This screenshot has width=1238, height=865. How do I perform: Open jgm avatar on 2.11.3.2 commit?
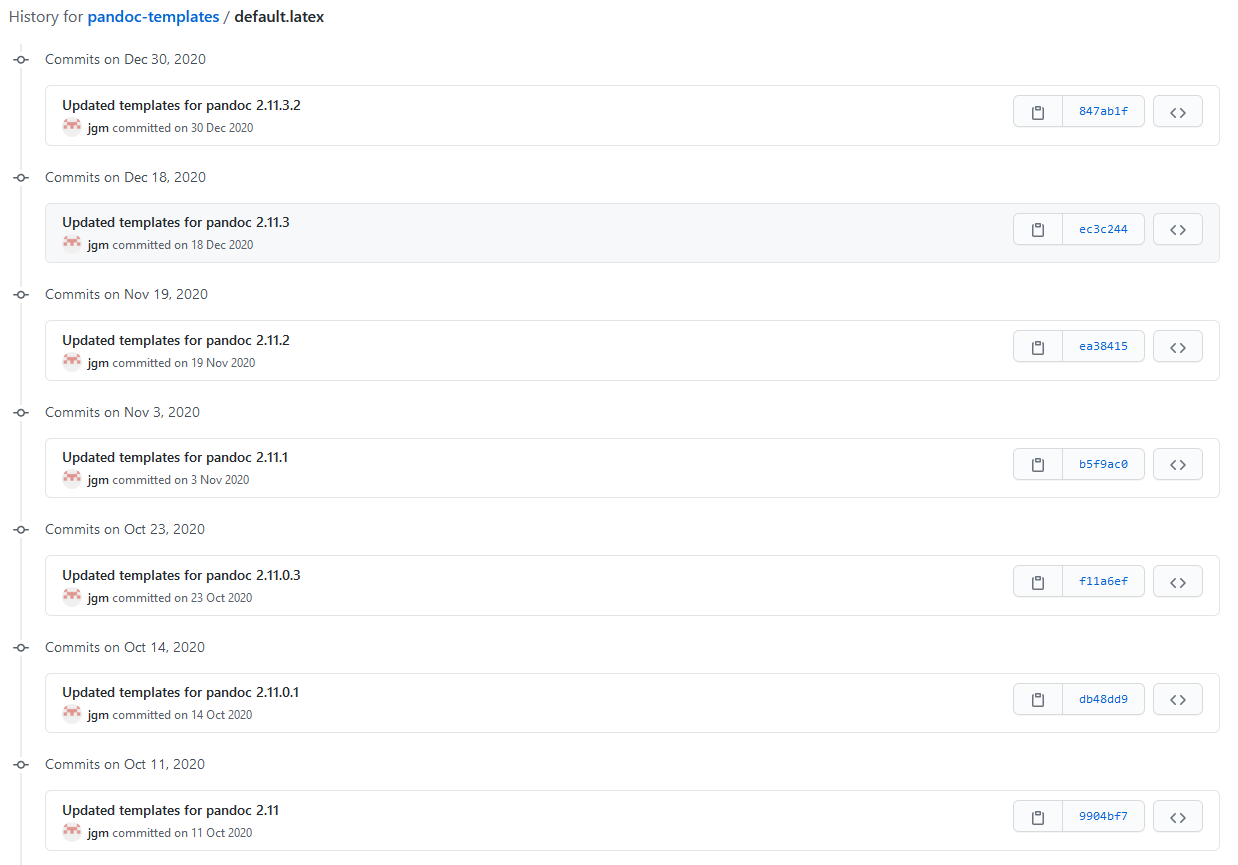72,127
